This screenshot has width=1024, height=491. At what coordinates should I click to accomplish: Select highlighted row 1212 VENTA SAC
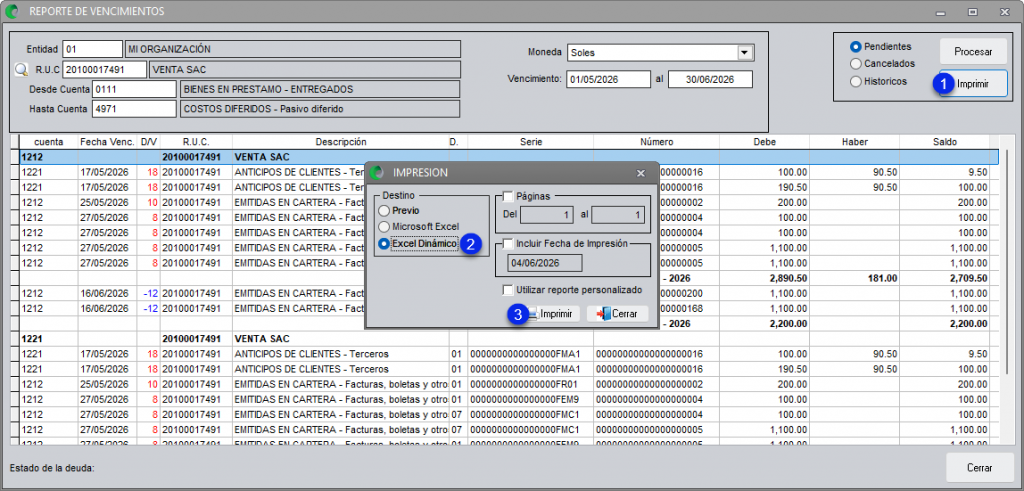[x=509, y=157]
